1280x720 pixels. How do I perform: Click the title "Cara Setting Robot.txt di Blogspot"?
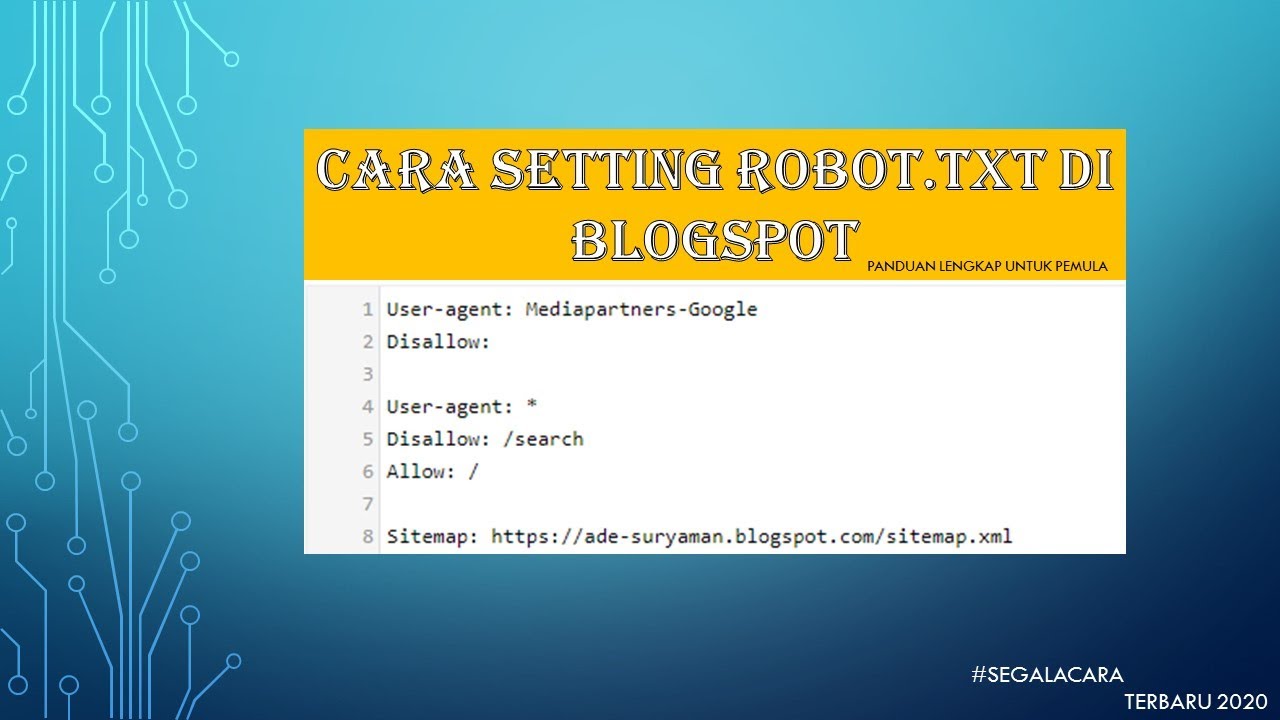(x=714, y=205)
